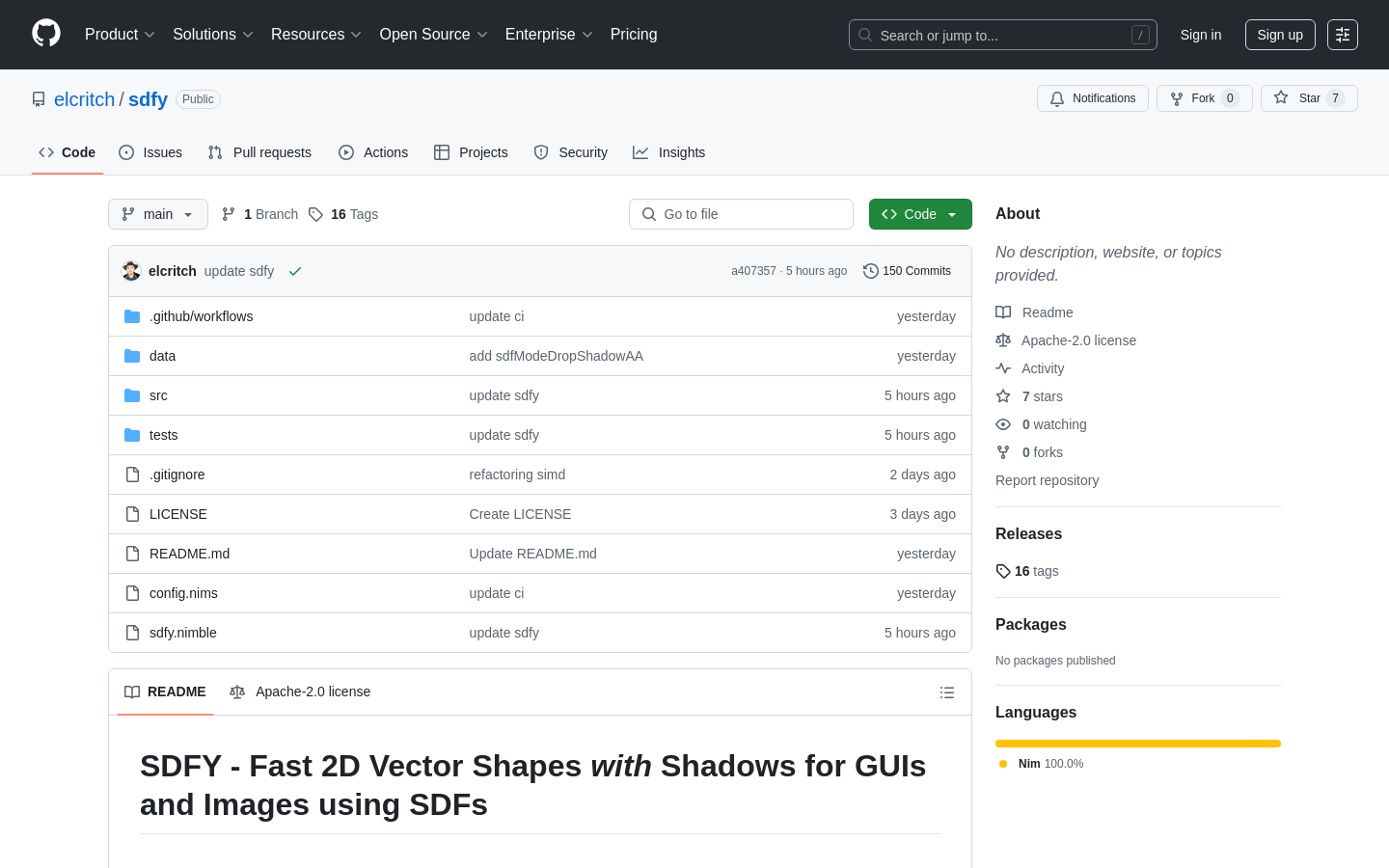Open the README.md file
Viewport: 1389px width, 868px height.
pyautogui.click(x=189, y=554)
